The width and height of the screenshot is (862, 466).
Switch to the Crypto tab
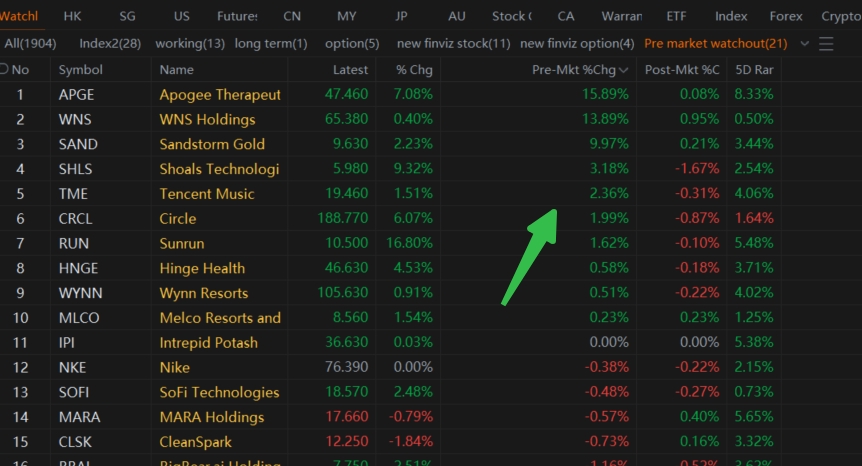click(x=841, y=16)
